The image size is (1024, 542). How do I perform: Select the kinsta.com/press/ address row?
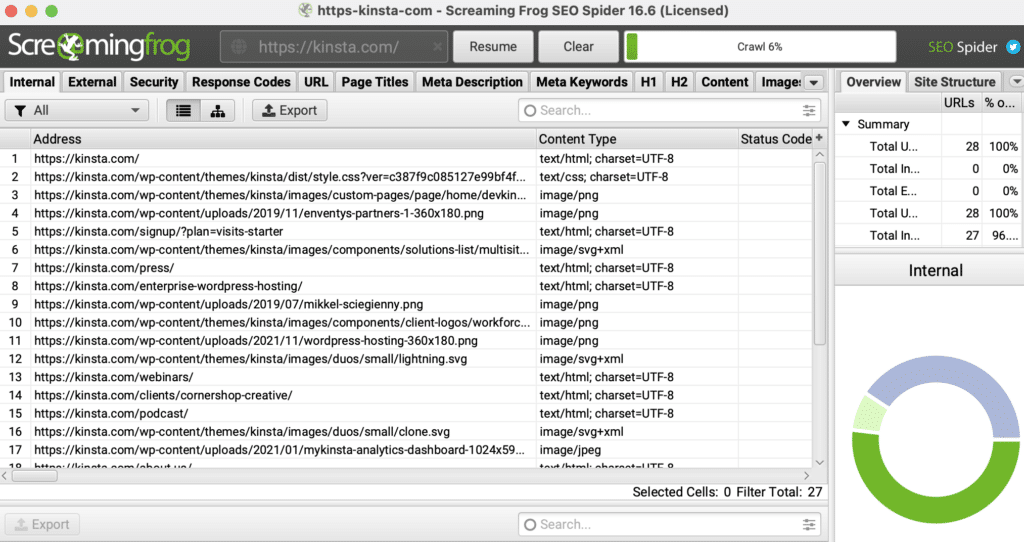click(104, 268)
